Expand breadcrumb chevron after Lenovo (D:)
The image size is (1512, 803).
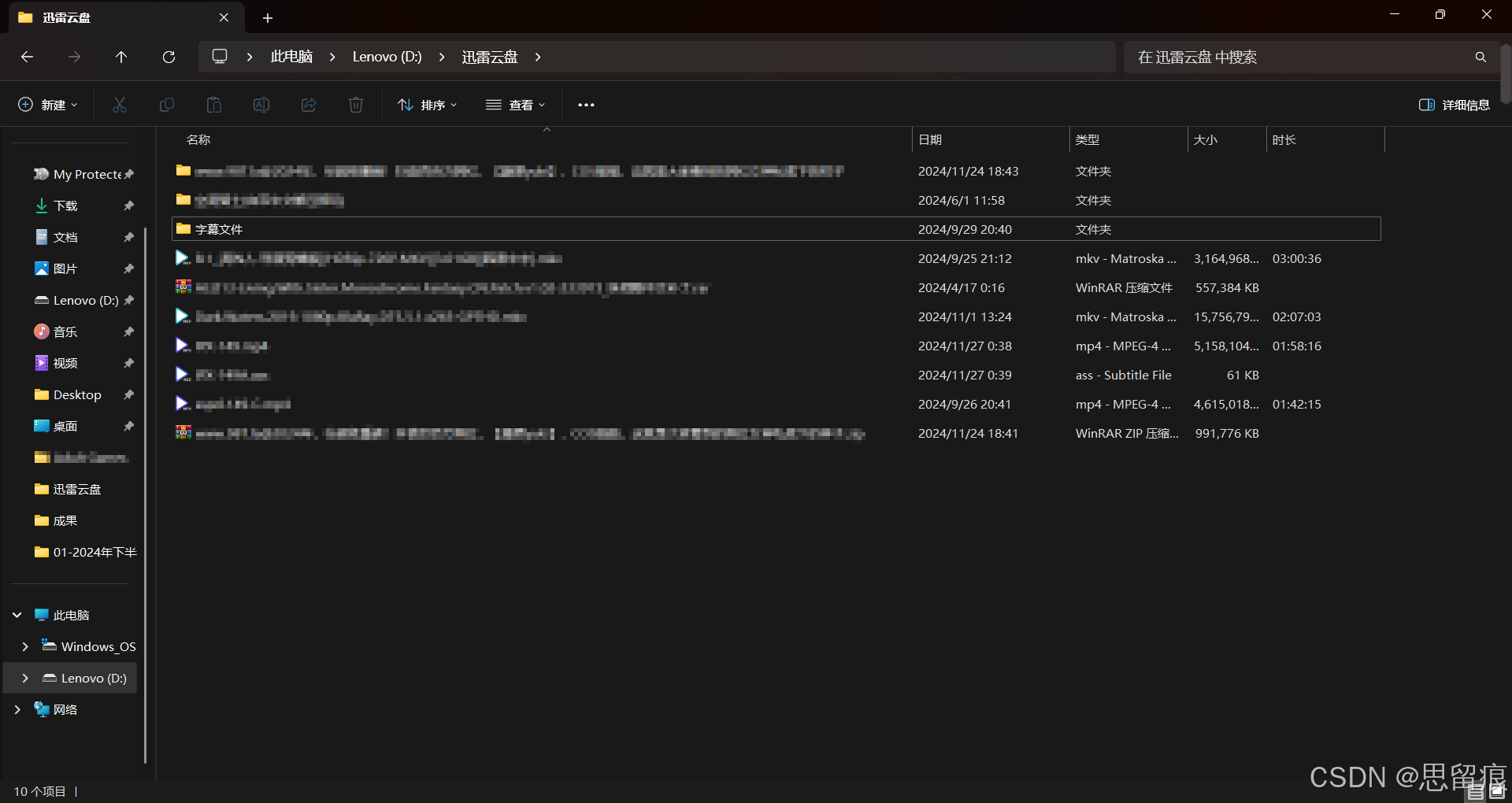(x=442, y=57)
